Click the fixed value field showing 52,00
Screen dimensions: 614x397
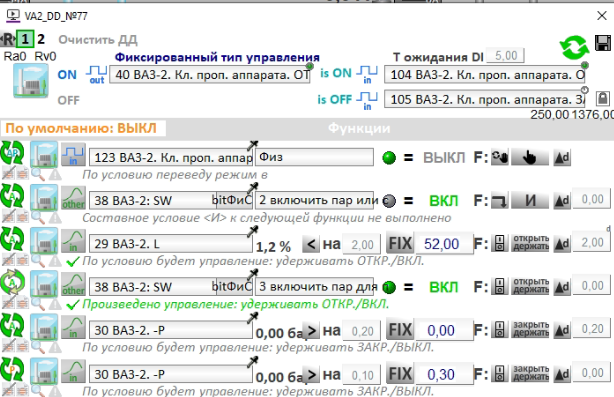point(443,244)
